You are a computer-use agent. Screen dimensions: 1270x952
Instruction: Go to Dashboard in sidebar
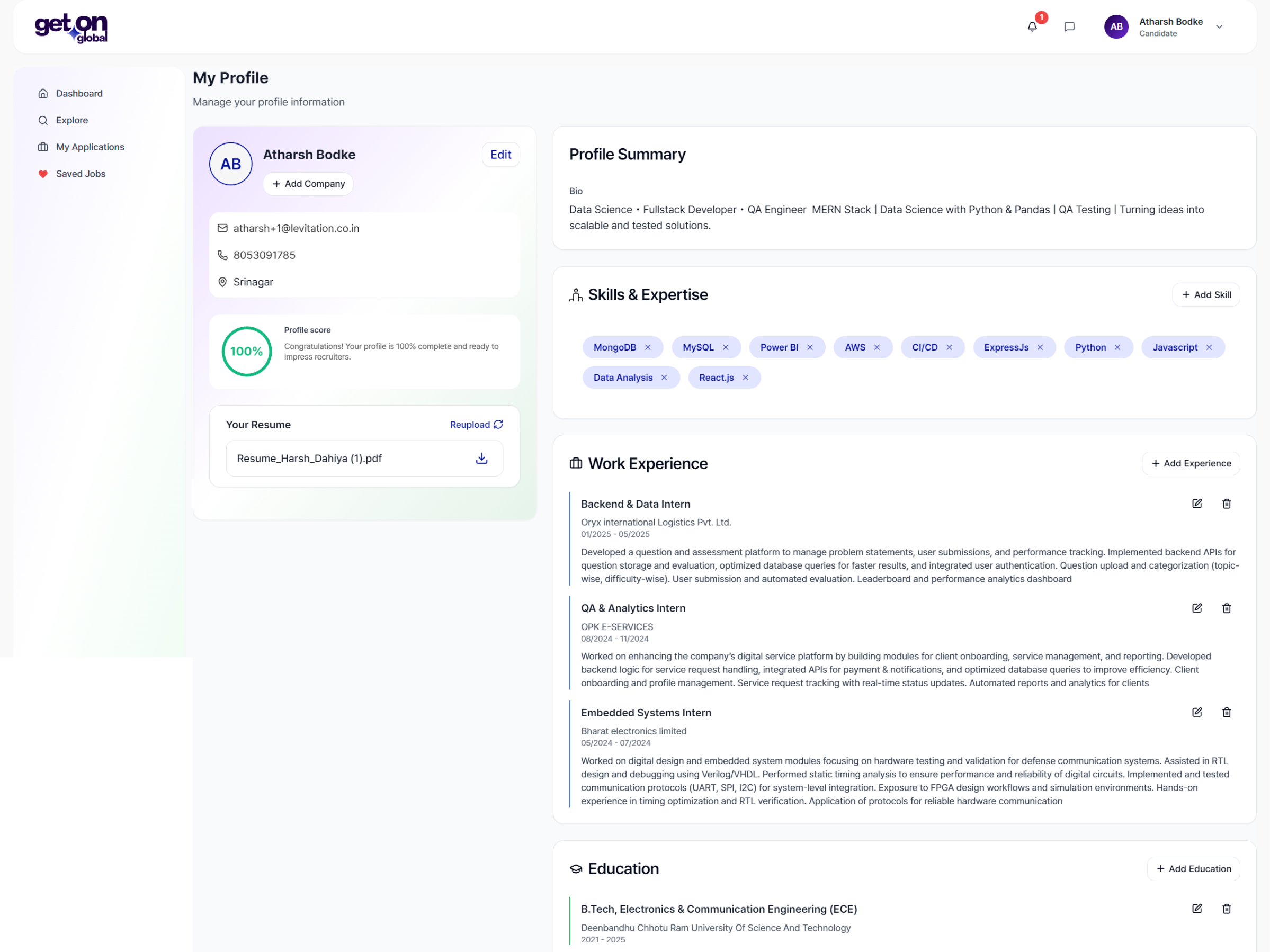(79, 93)
